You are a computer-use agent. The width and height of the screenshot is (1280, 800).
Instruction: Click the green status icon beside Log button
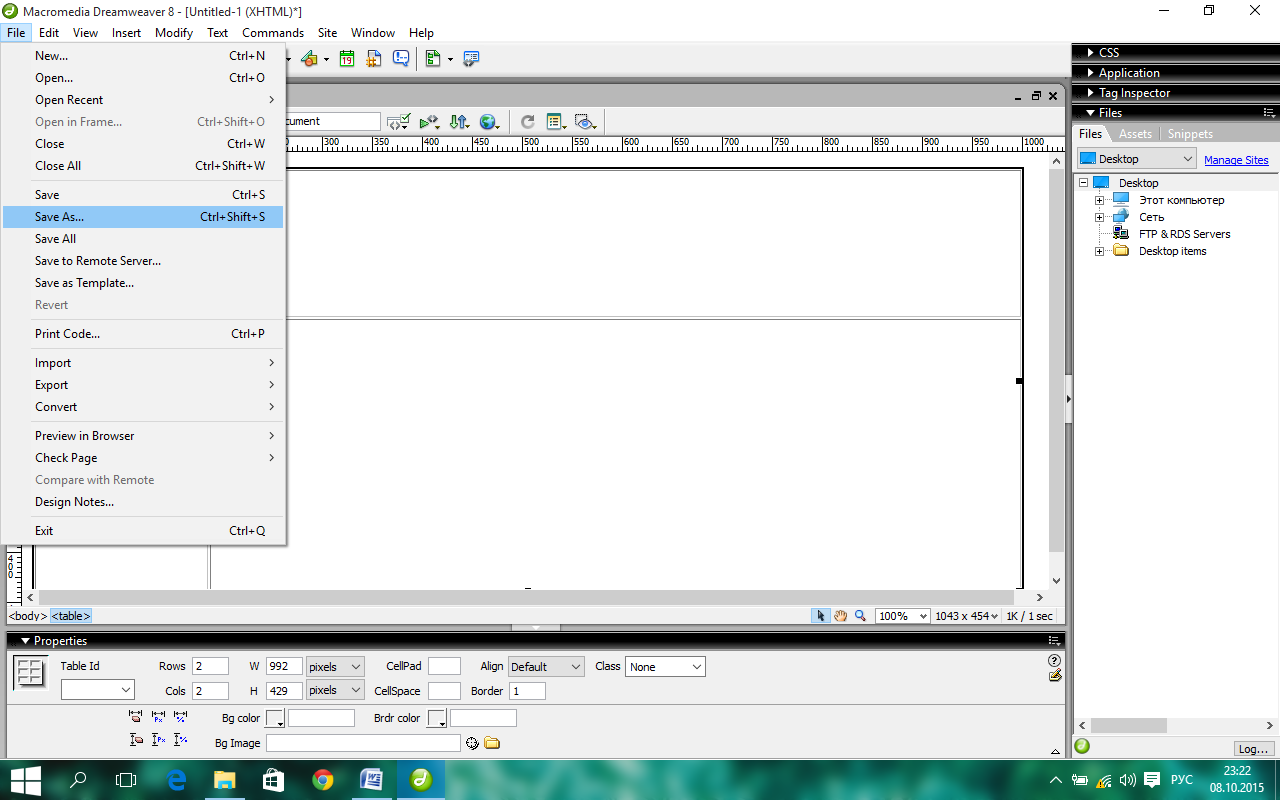pyautogui.click(x=1082, y=747)
